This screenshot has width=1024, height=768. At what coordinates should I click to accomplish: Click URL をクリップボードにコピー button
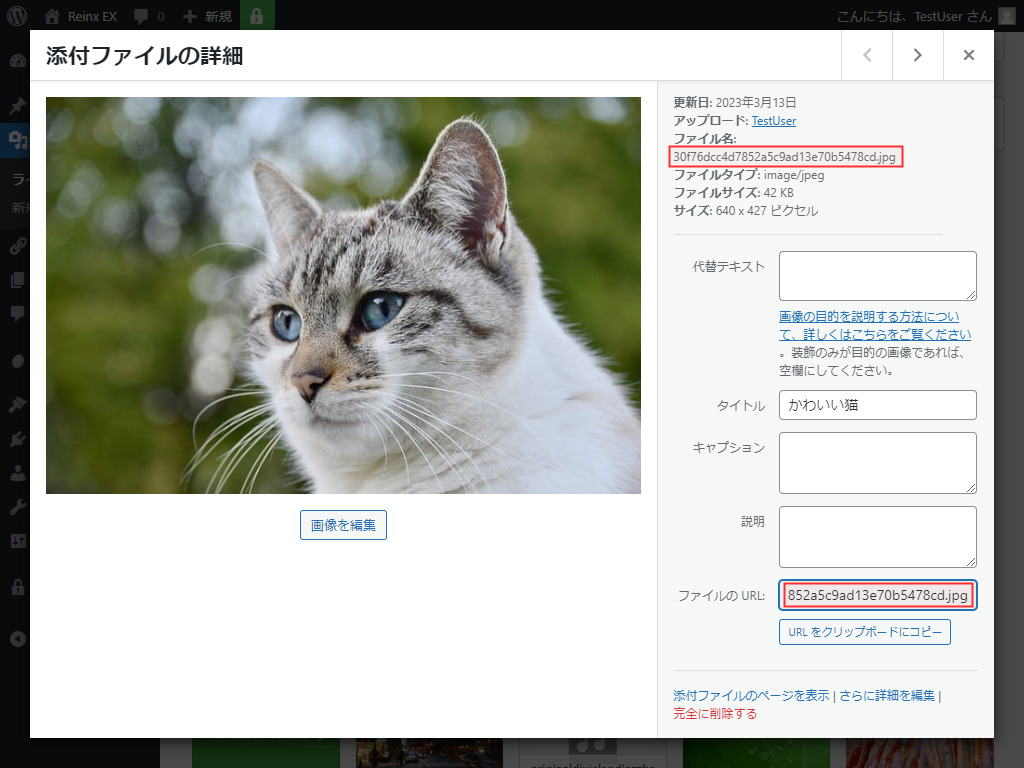point(865,632)
